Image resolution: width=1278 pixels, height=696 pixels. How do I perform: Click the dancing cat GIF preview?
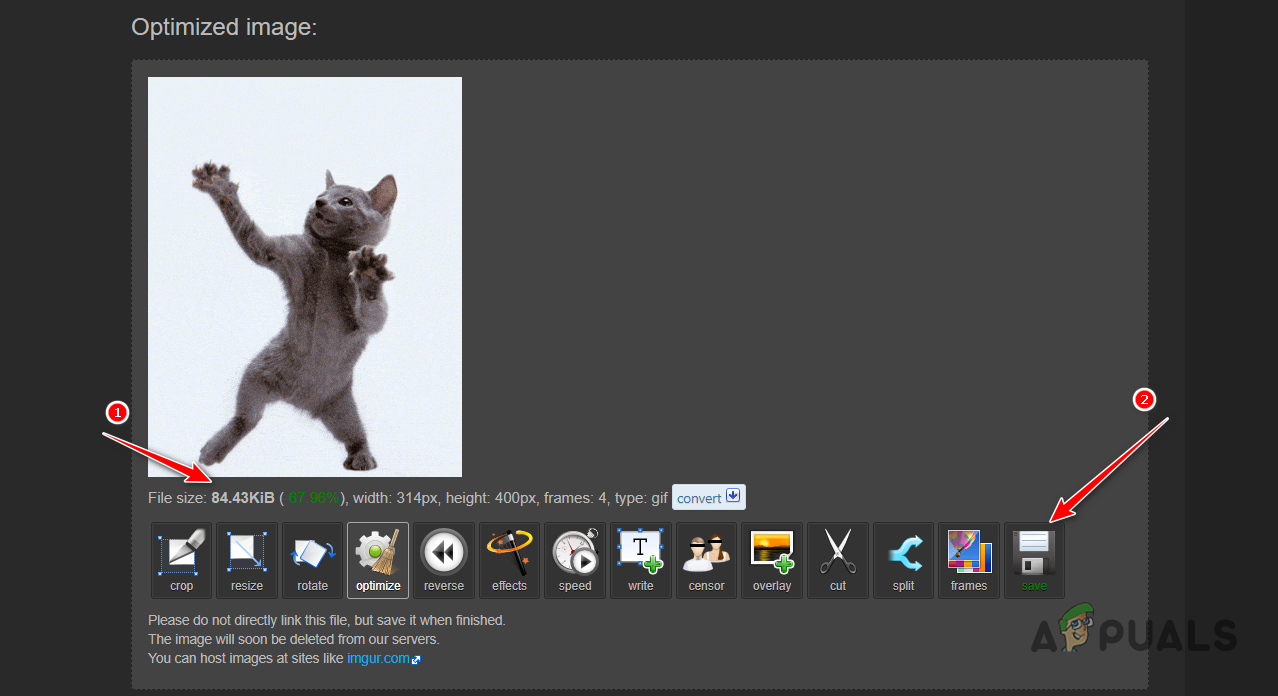304,276
